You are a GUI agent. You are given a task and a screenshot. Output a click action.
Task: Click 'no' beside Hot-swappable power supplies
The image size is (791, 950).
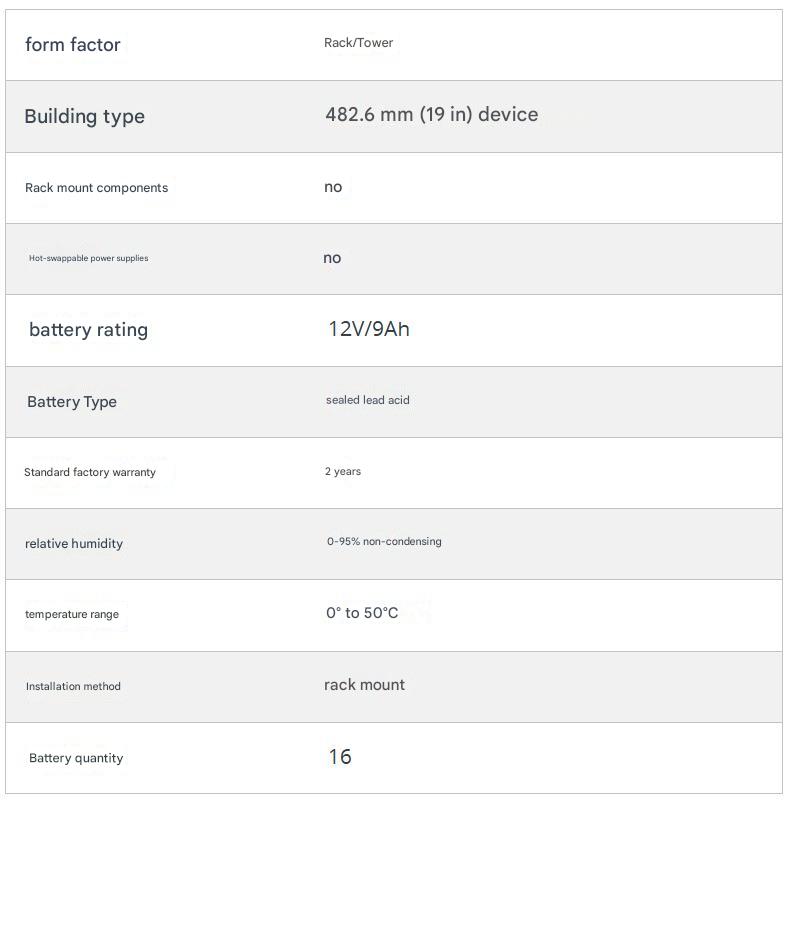(332, 258)
